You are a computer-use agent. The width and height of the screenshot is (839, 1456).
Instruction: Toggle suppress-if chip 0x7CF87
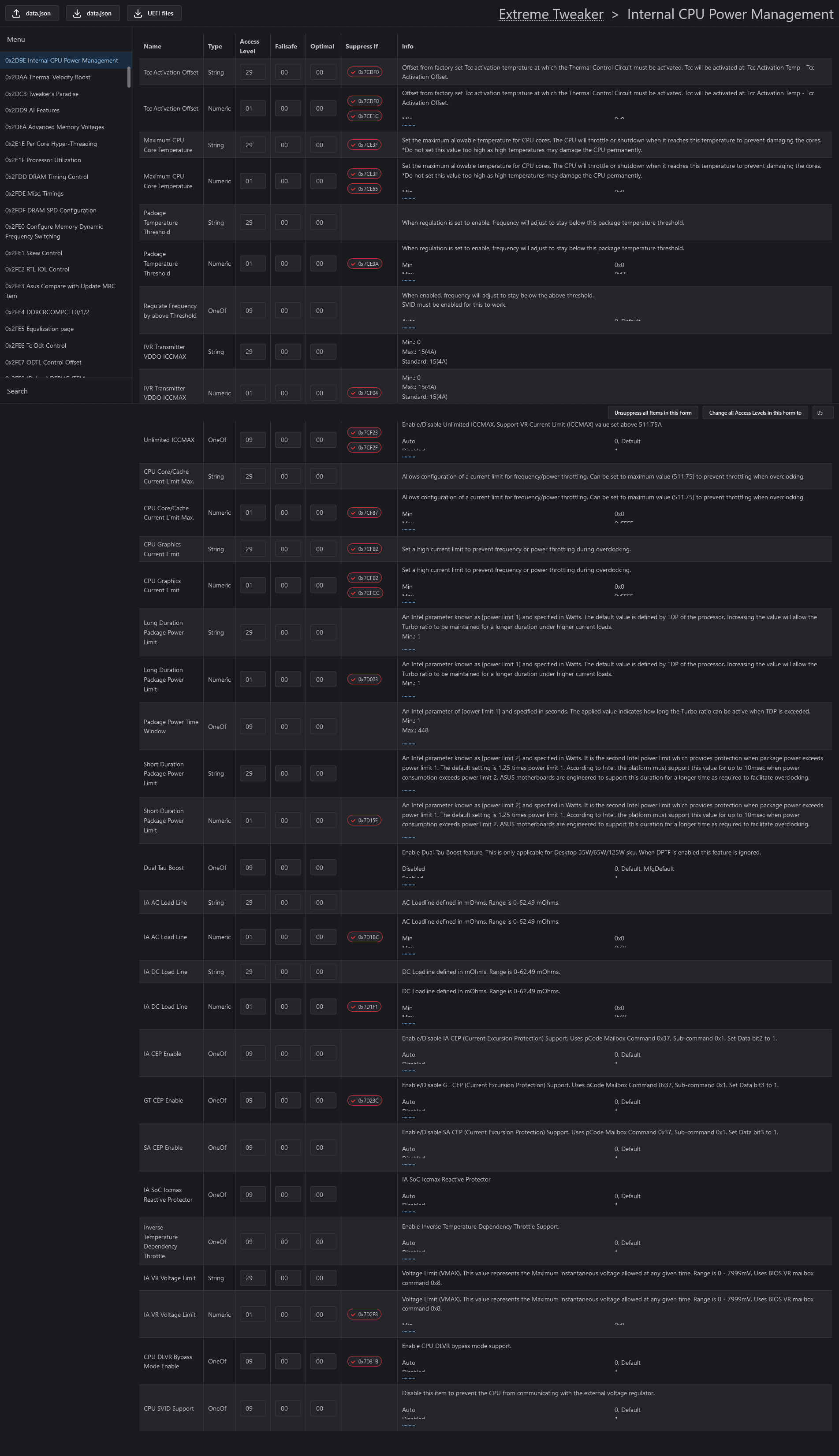pyautogui.click(x=365, y=513)
